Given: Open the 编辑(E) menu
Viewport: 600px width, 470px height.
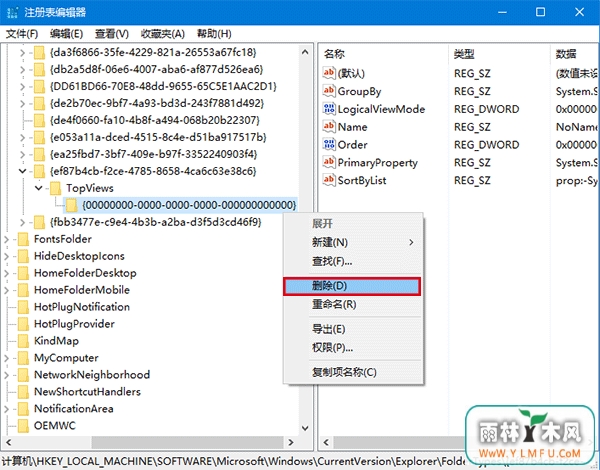Looking at the screenshot, I should click(66, 34).
